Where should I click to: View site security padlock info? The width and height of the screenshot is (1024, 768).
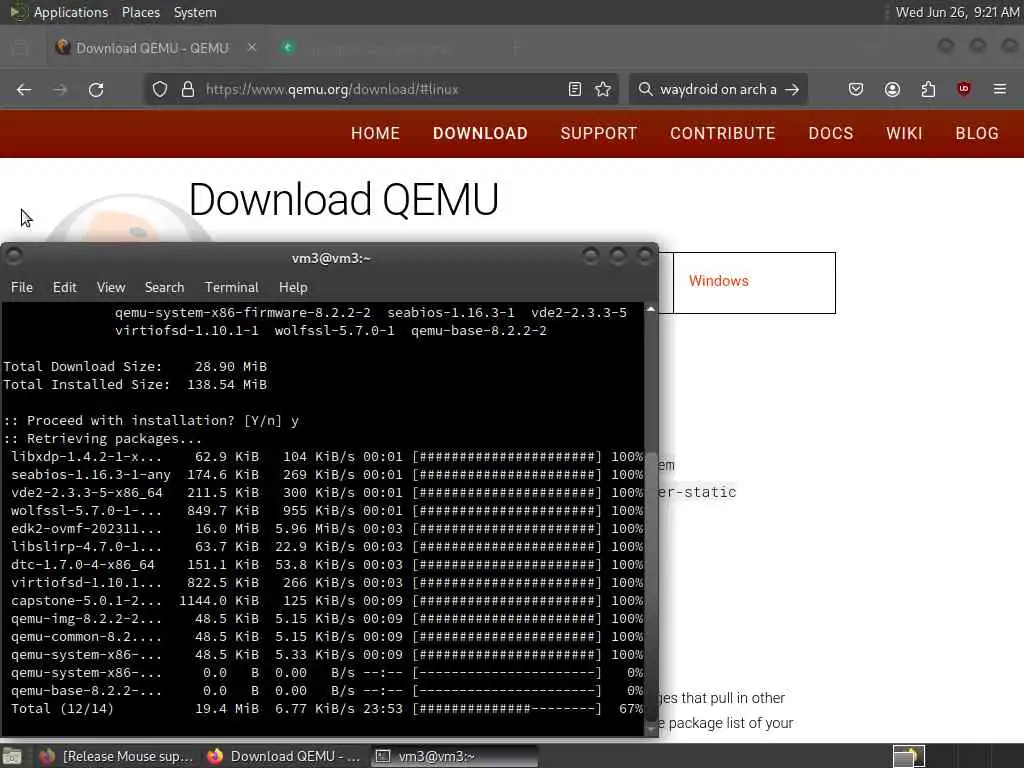coord(188,89)
